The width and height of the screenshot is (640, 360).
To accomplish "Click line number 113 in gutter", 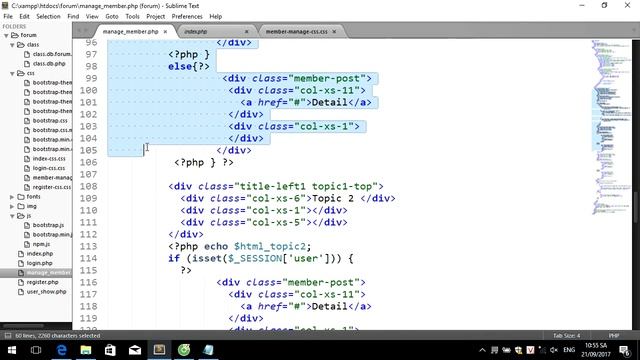I will tap(89, 247).
